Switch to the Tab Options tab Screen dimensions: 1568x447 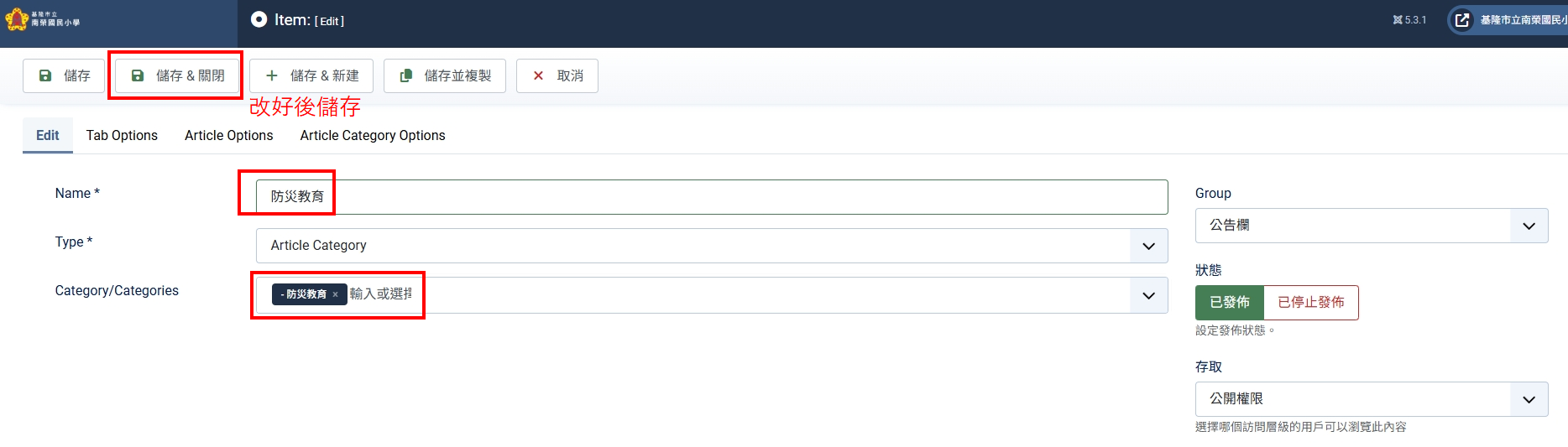point(122,136)
